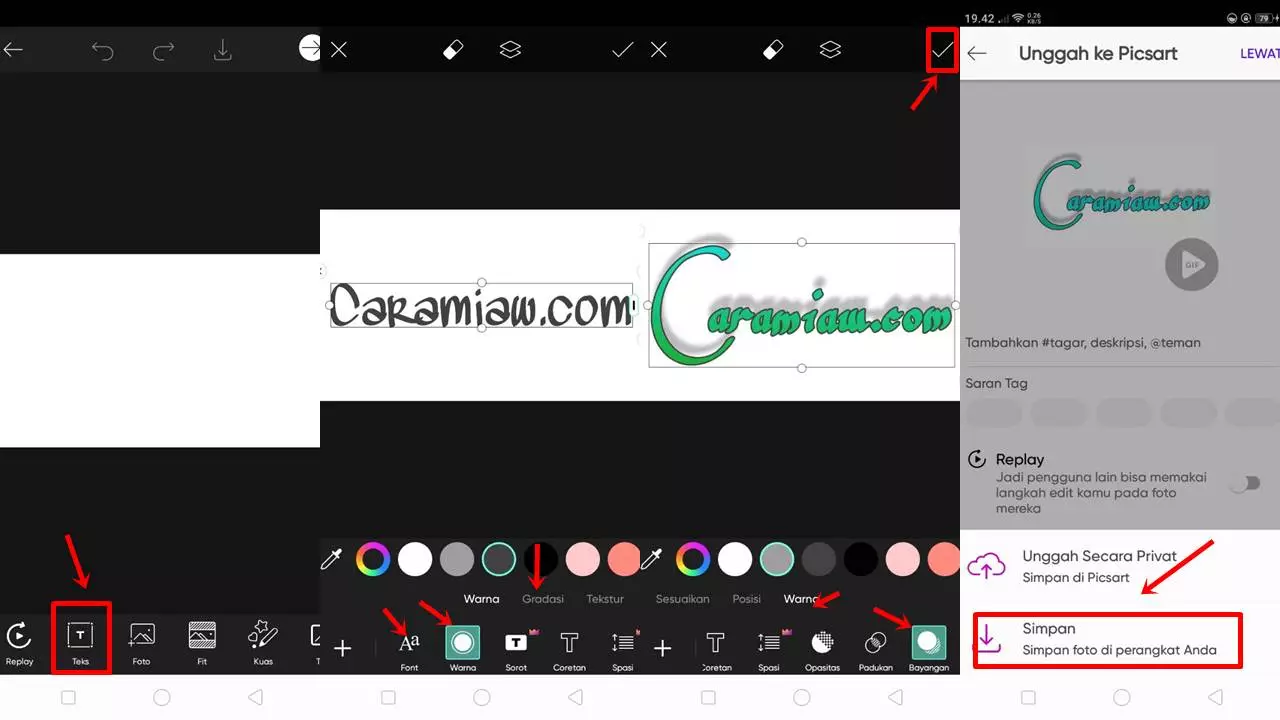Apply changes with the checkmark on green-text screen
This screenshot has width=1280, height=720.
(x=942, y=49)
